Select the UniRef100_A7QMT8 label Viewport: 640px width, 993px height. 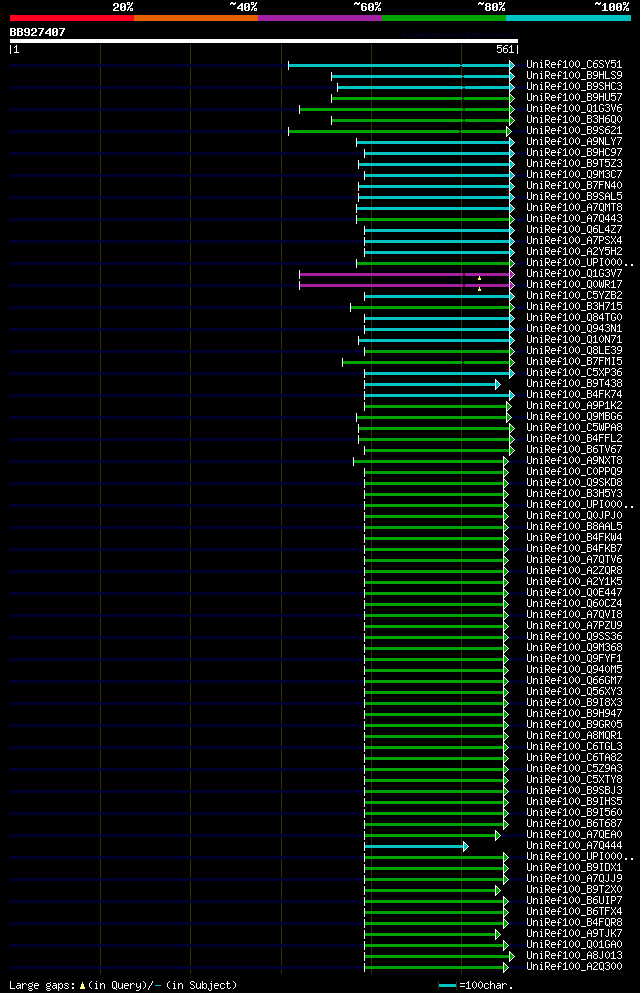[574, 207]
